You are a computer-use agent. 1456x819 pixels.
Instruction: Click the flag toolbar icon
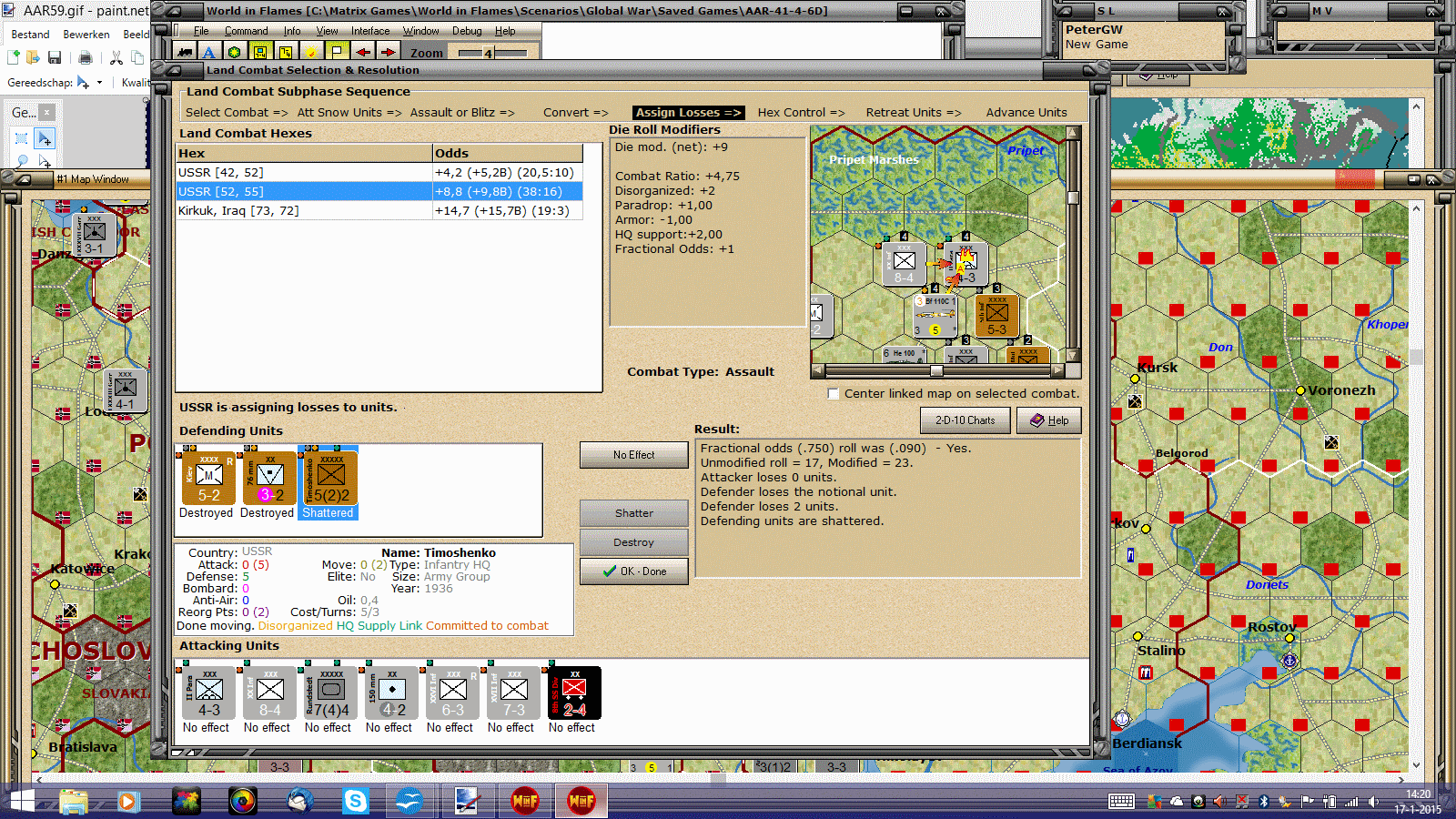tap(337, 53)
